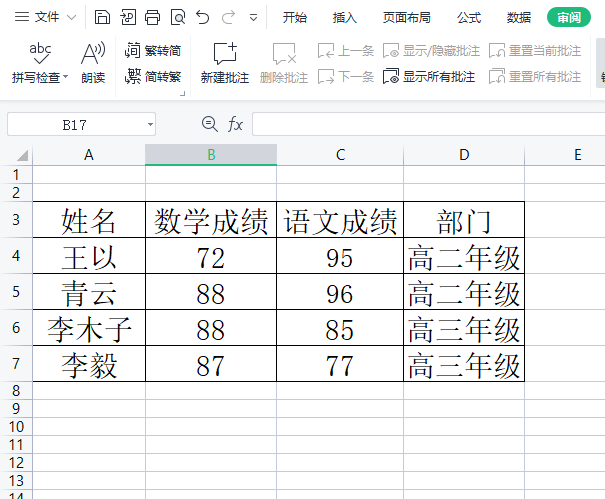605x499 pixels.
Task: Go to 下一条 next comment
Action: click(x=346, y=76)
